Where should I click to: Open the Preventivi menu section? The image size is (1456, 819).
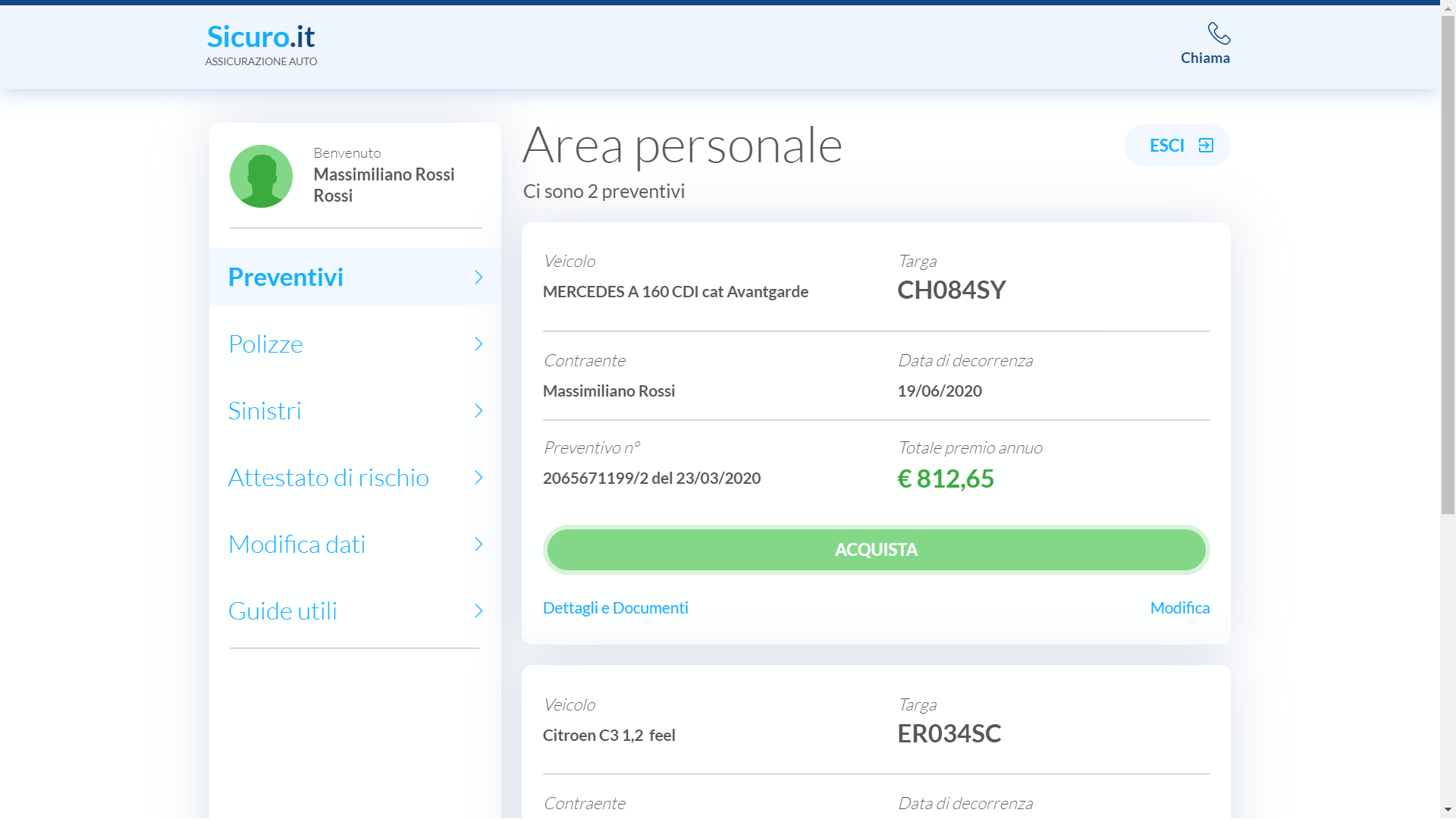(x=355, y=277)
